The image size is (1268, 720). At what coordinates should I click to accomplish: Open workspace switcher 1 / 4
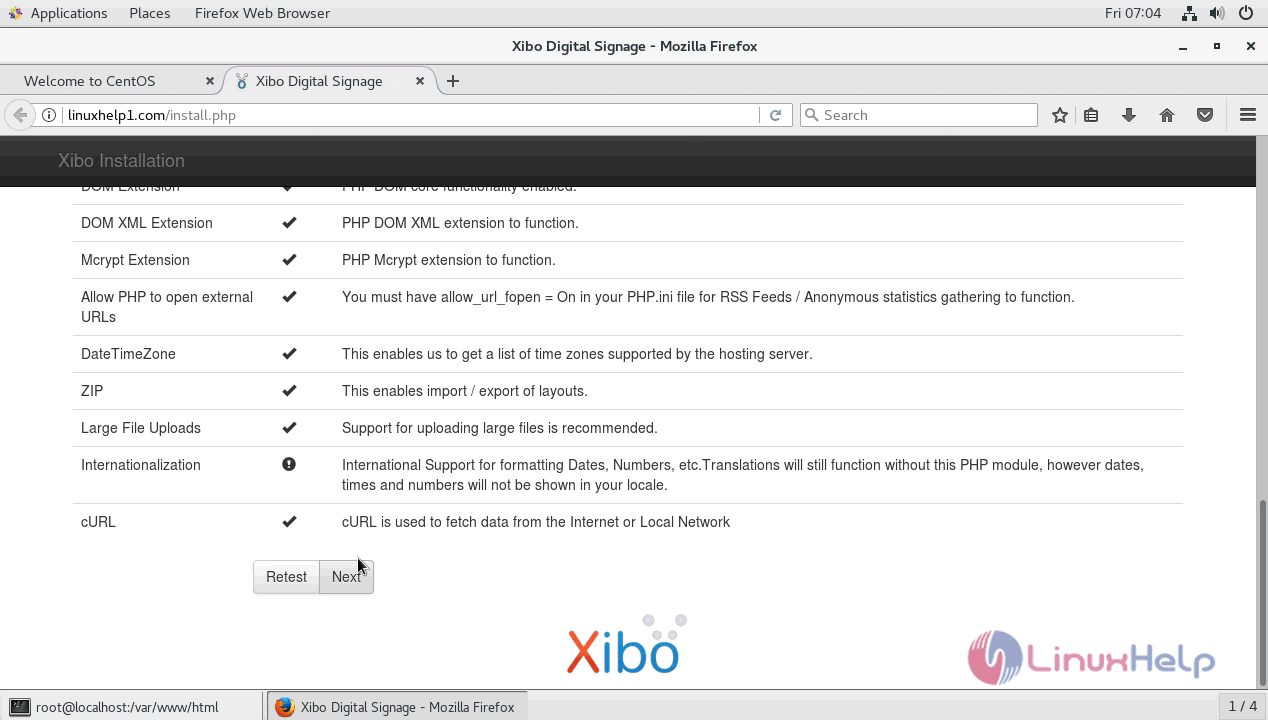1242,707
